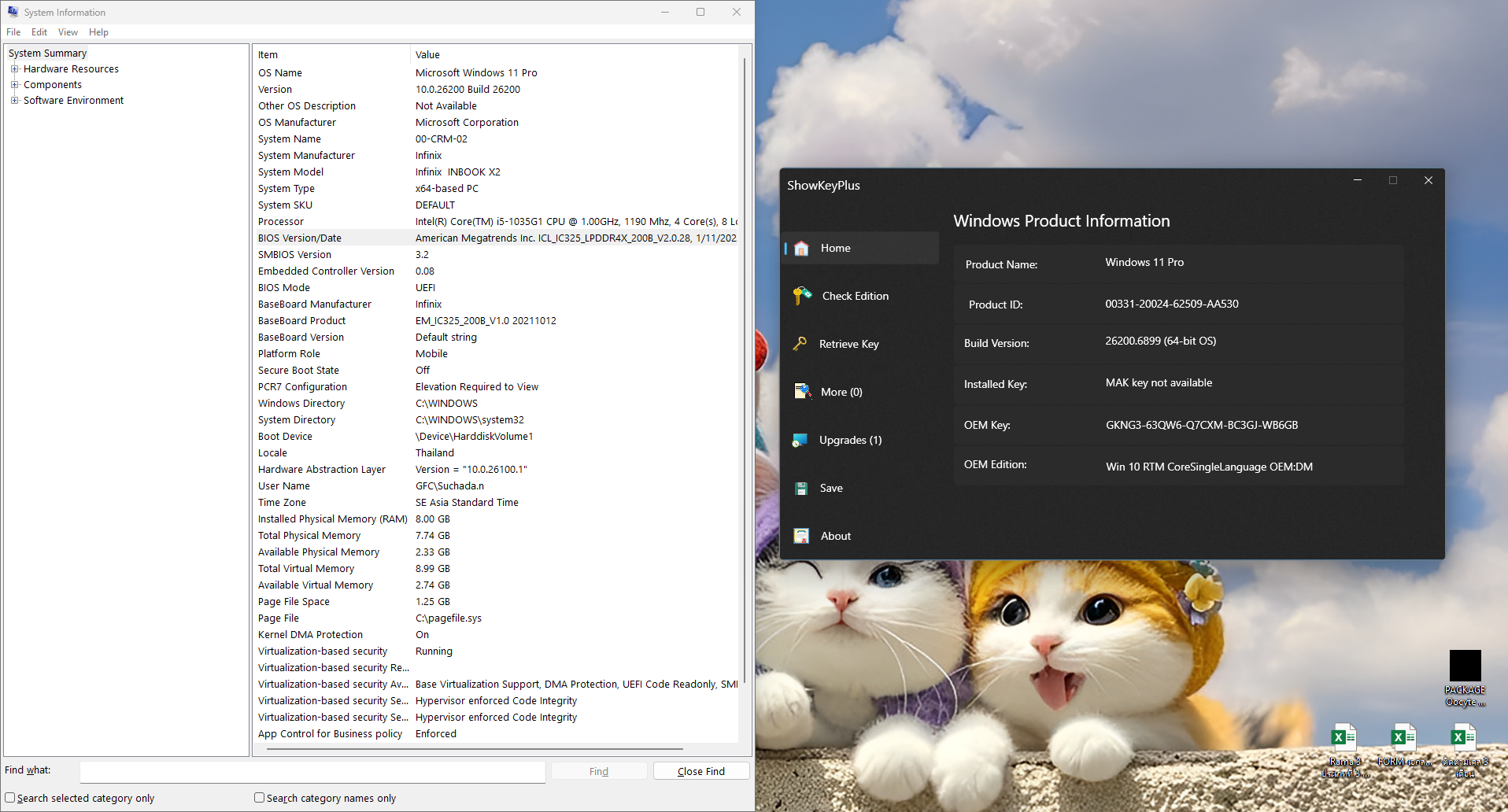Select the Retrieve Key icon
The width and height of the screenshot is (1508, 812).
(x=800, y=344)
